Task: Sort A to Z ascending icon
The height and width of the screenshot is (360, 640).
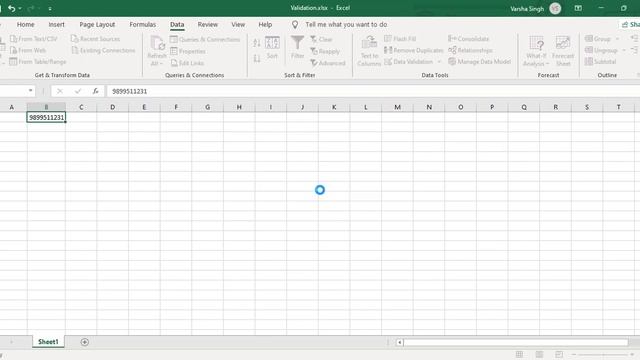Action: pyautogui.click(x=257, y=43)
